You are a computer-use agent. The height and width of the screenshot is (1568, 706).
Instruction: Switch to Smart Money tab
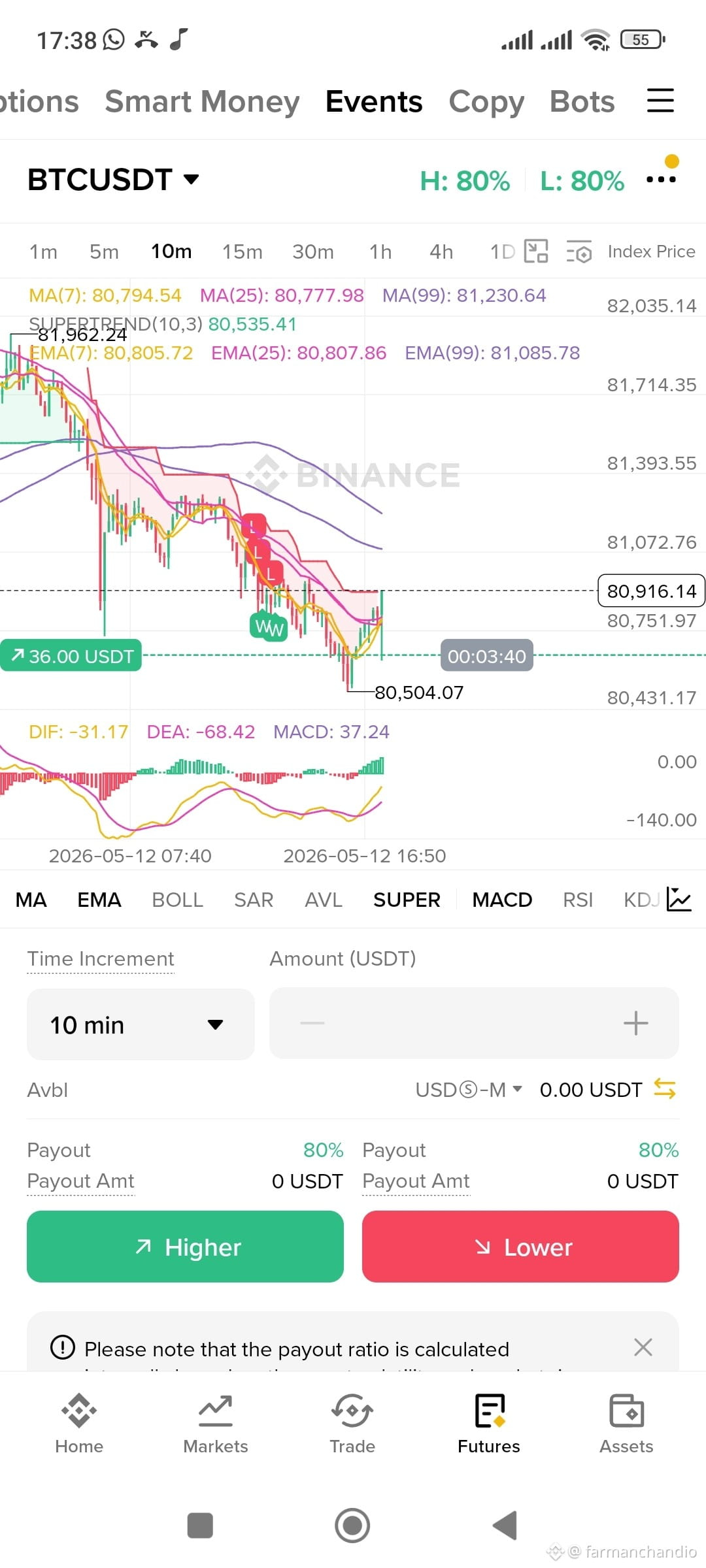click(202, 101)
